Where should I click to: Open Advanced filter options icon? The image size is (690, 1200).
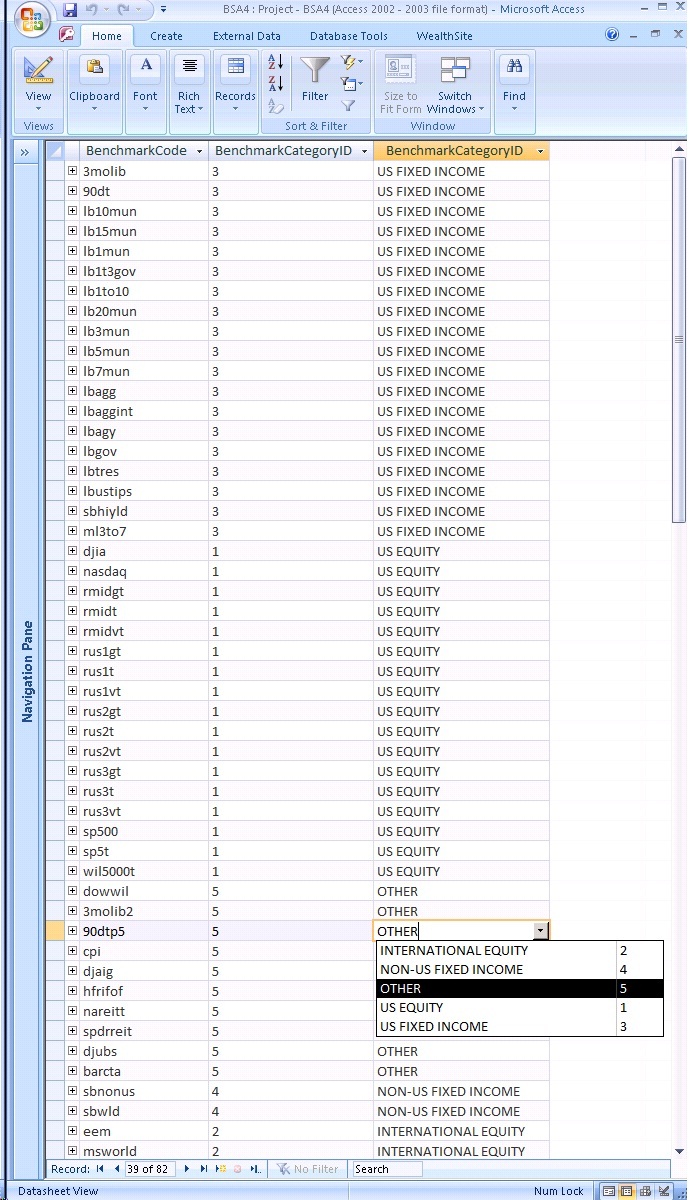pyautogui.click(x=351, y=84)
